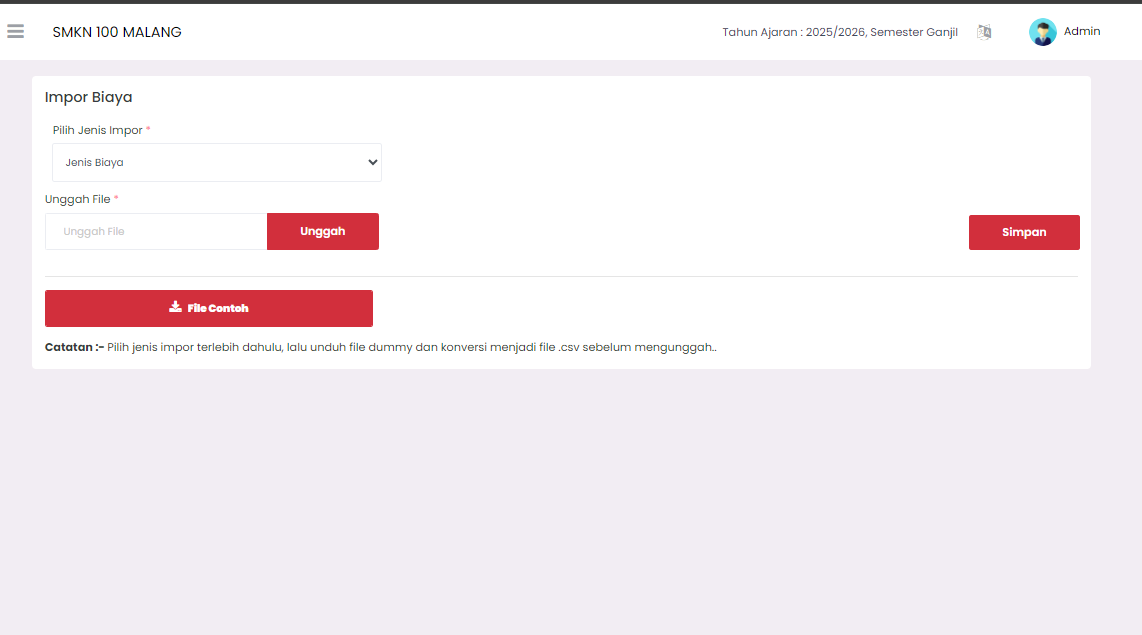Click the language translation icon
1142x635 pixels.
pyautogui.click(x=984, y=32)
